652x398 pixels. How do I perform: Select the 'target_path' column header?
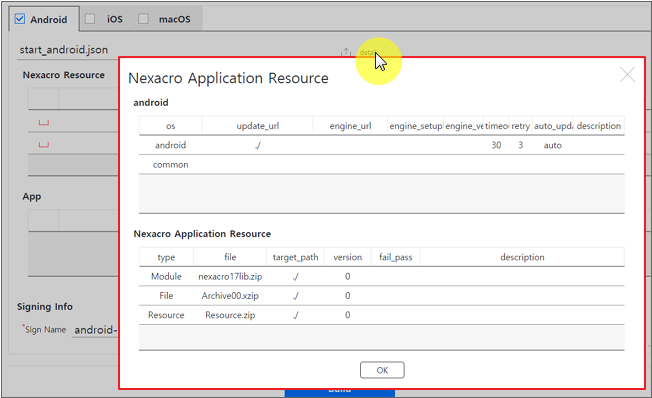(295, 257)
